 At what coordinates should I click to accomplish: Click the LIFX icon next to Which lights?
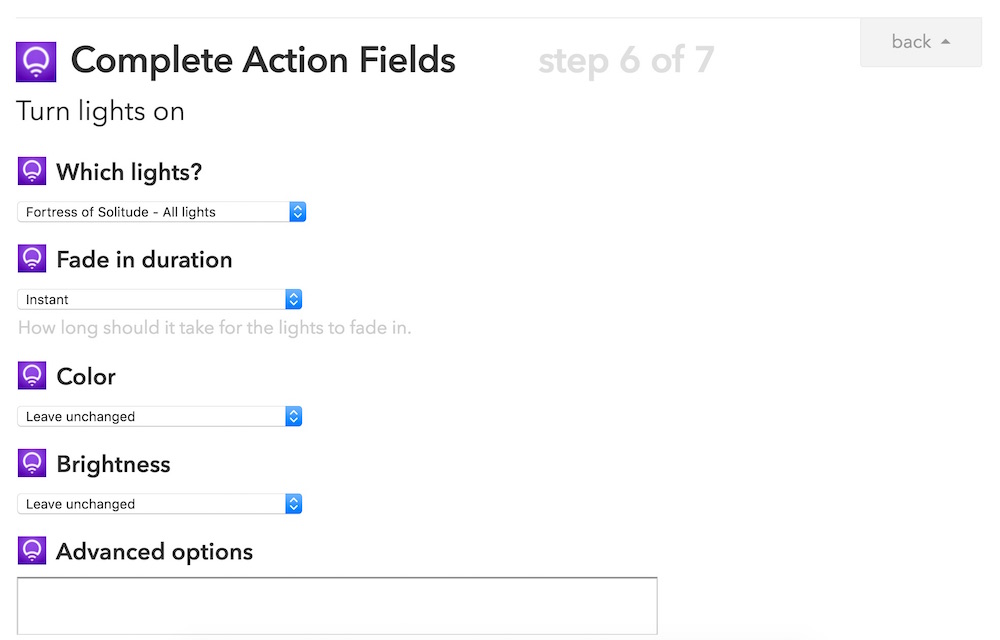tap(32, 171)
